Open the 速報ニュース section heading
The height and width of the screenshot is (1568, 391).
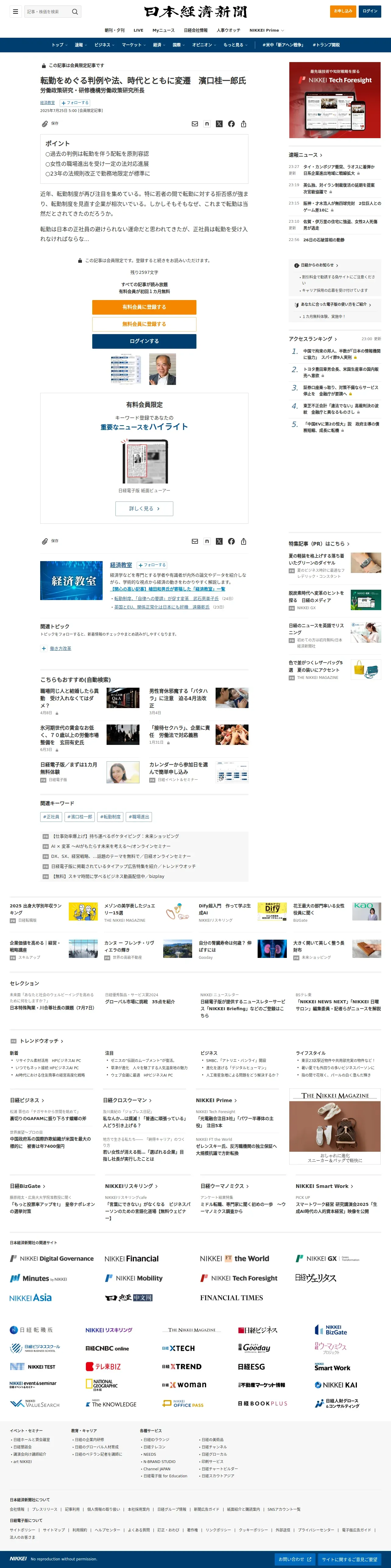pyautogui.click(x=306, y=155)
